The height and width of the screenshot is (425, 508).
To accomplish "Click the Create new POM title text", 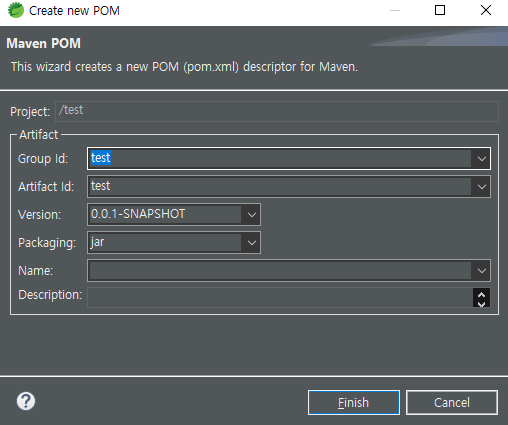I will coord(74,11).
